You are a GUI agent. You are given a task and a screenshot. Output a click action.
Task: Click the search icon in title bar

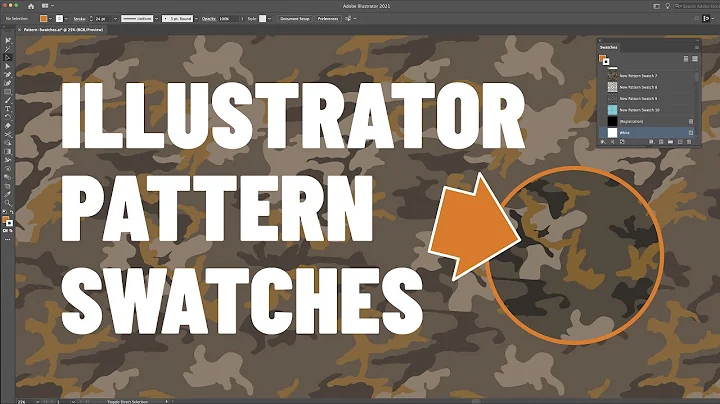pyautogui.click(x=677, y=6)
